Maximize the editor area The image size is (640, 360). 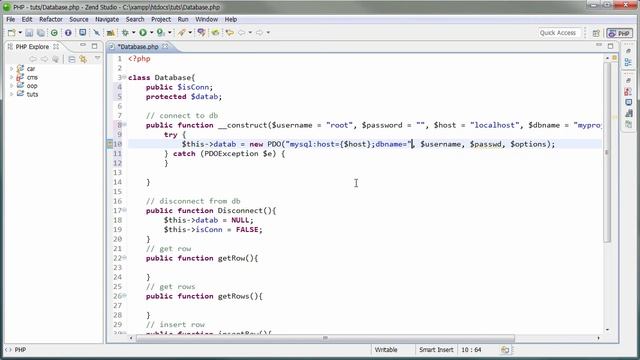click(x=610, y=46)
